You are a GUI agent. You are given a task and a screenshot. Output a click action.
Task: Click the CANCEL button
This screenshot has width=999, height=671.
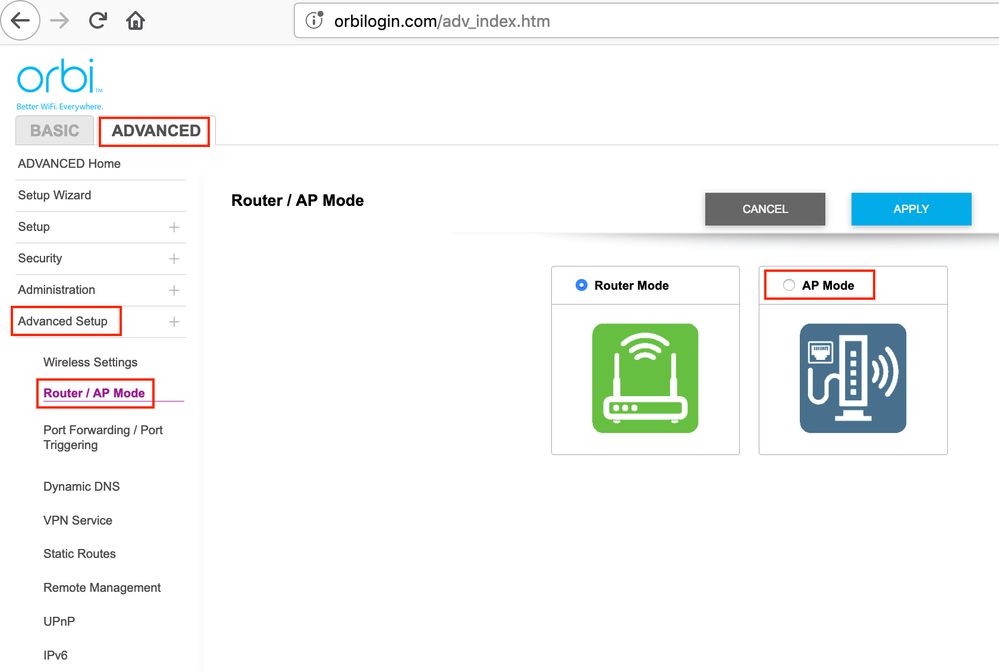click(765, 209)
